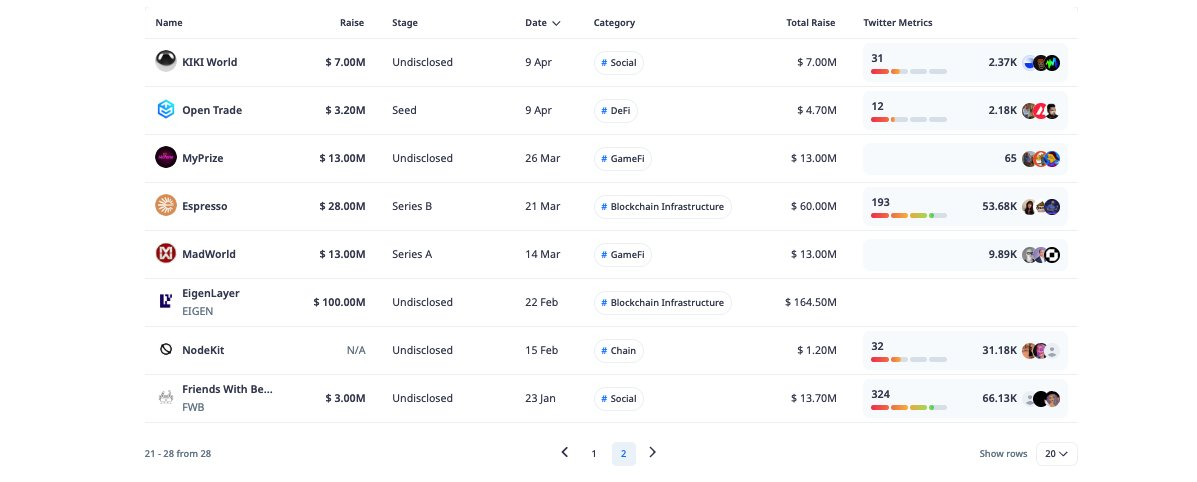Image resolution: width=1197 pixels, height=482 pixels.
Task: Click the EIGEN ticker label
Action: click(198, 312)
